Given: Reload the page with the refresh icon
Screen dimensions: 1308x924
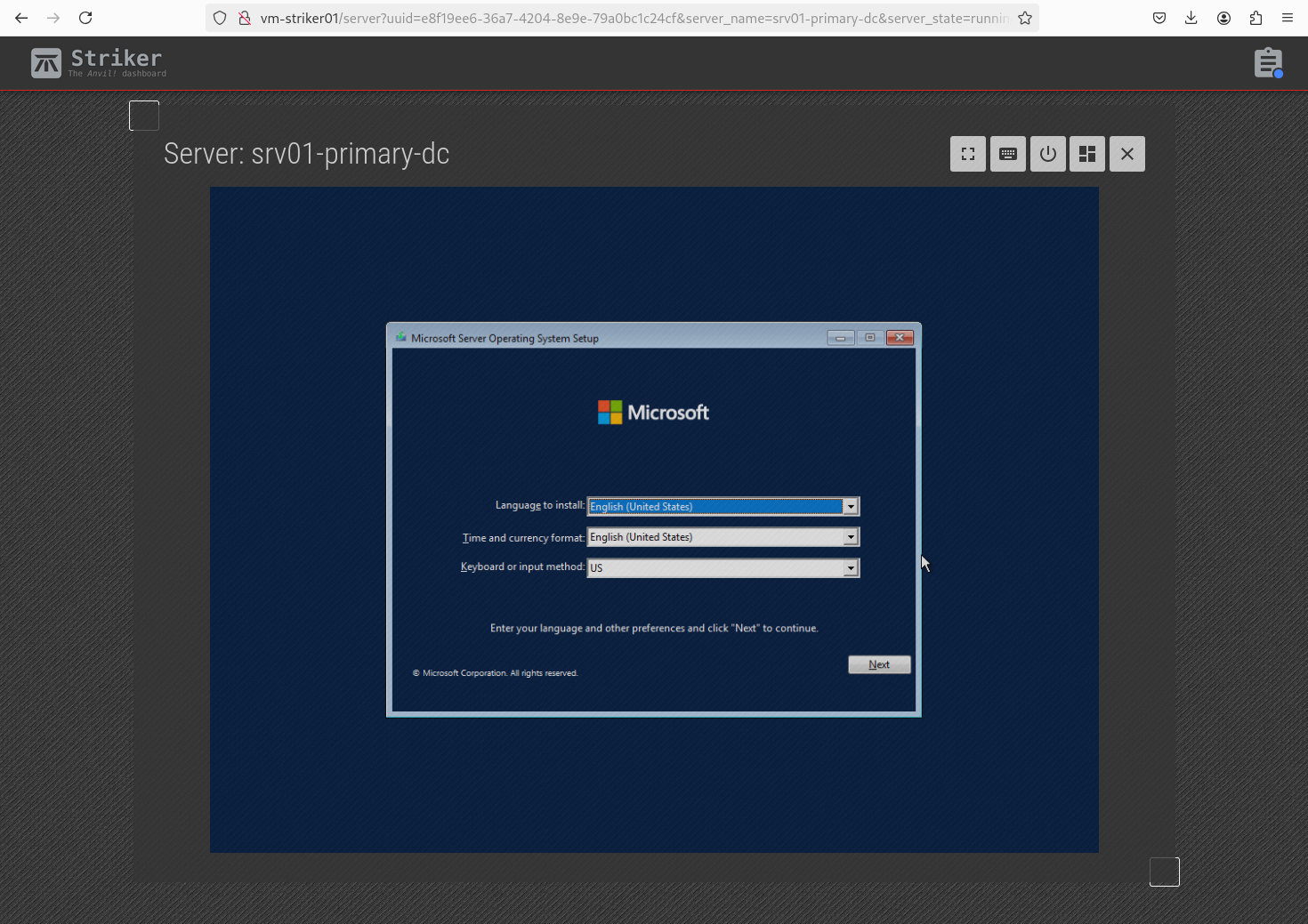Looking at the screenshot, I should [x=85, y=18].
